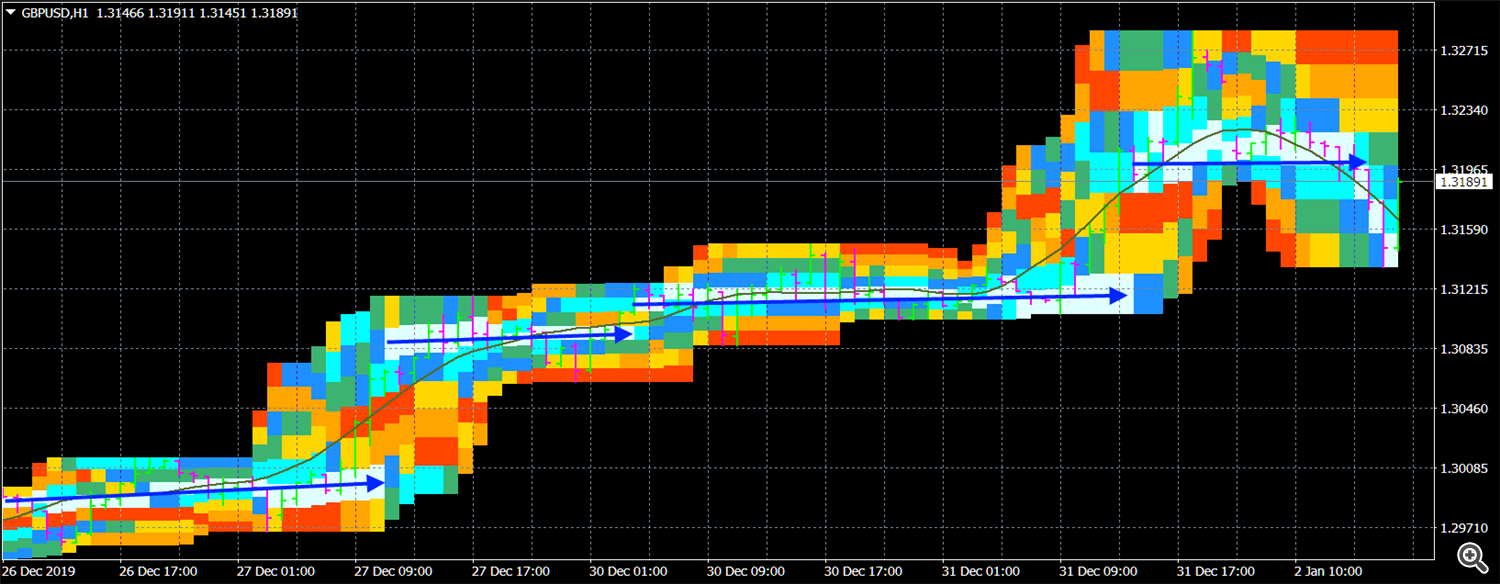Click the 30 Dec 09:00 time label
1500x584 pixels.
pos(746,572)
